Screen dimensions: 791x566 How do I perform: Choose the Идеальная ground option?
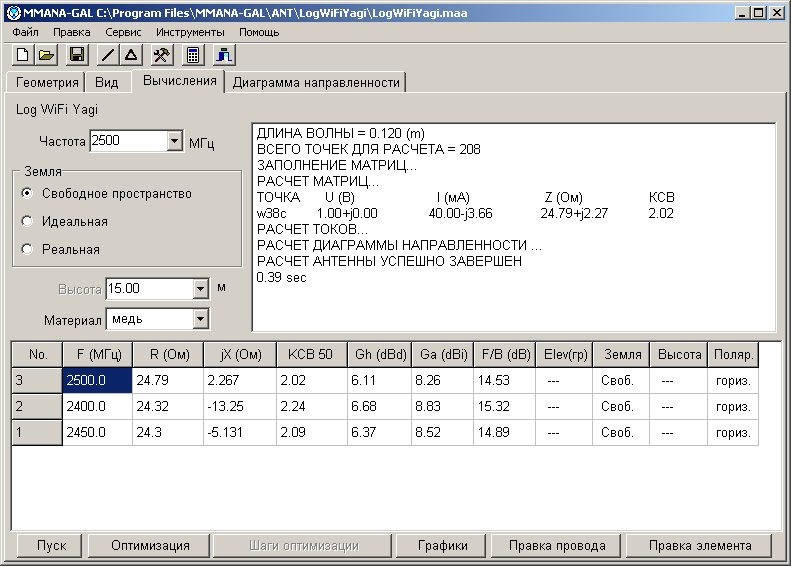(x=28, y=221)
